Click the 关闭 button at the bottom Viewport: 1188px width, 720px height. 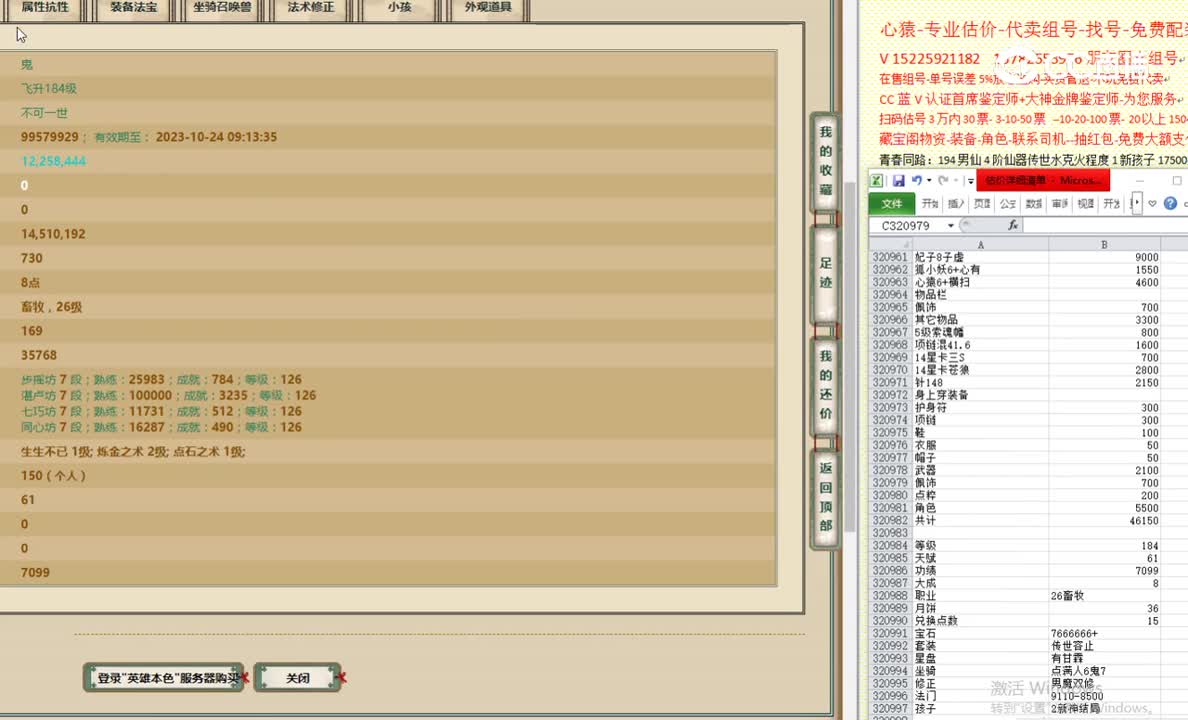point(297,677)
